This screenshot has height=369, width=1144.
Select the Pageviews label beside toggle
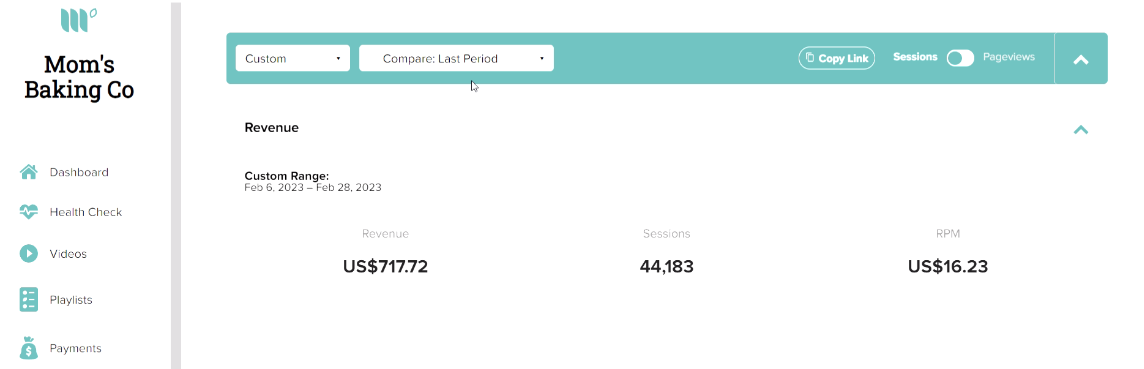coord(1008,57)
